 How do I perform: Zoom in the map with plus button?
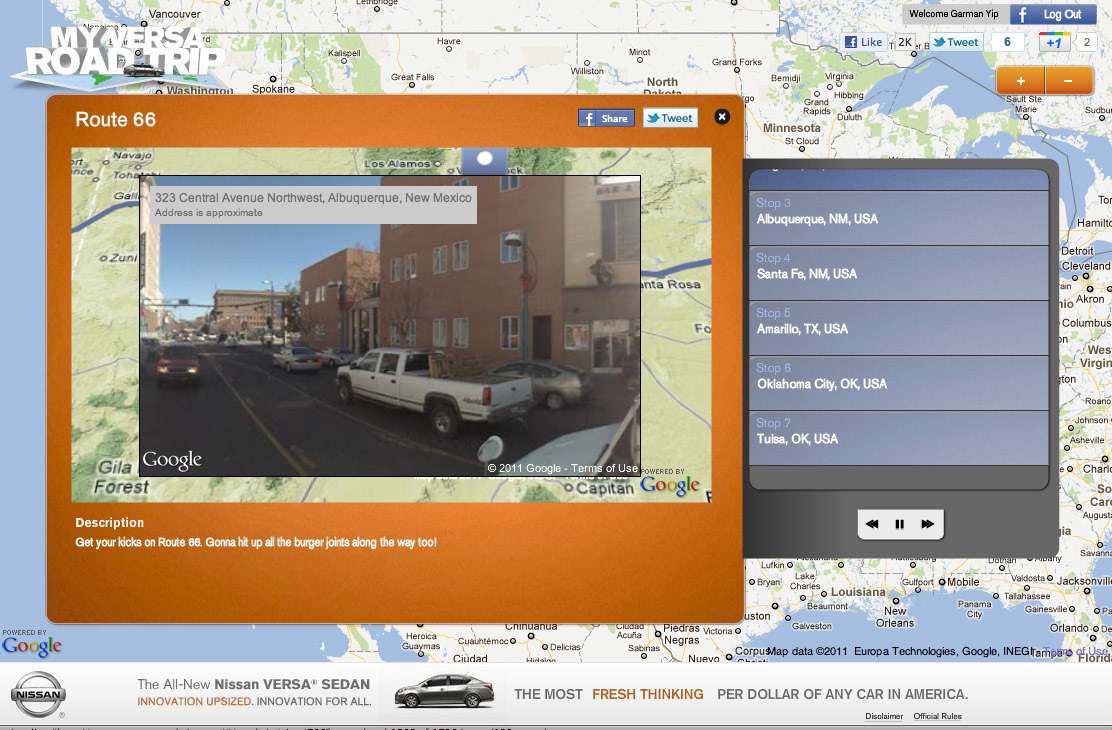pyautogui.click(x=1021, y=81)
